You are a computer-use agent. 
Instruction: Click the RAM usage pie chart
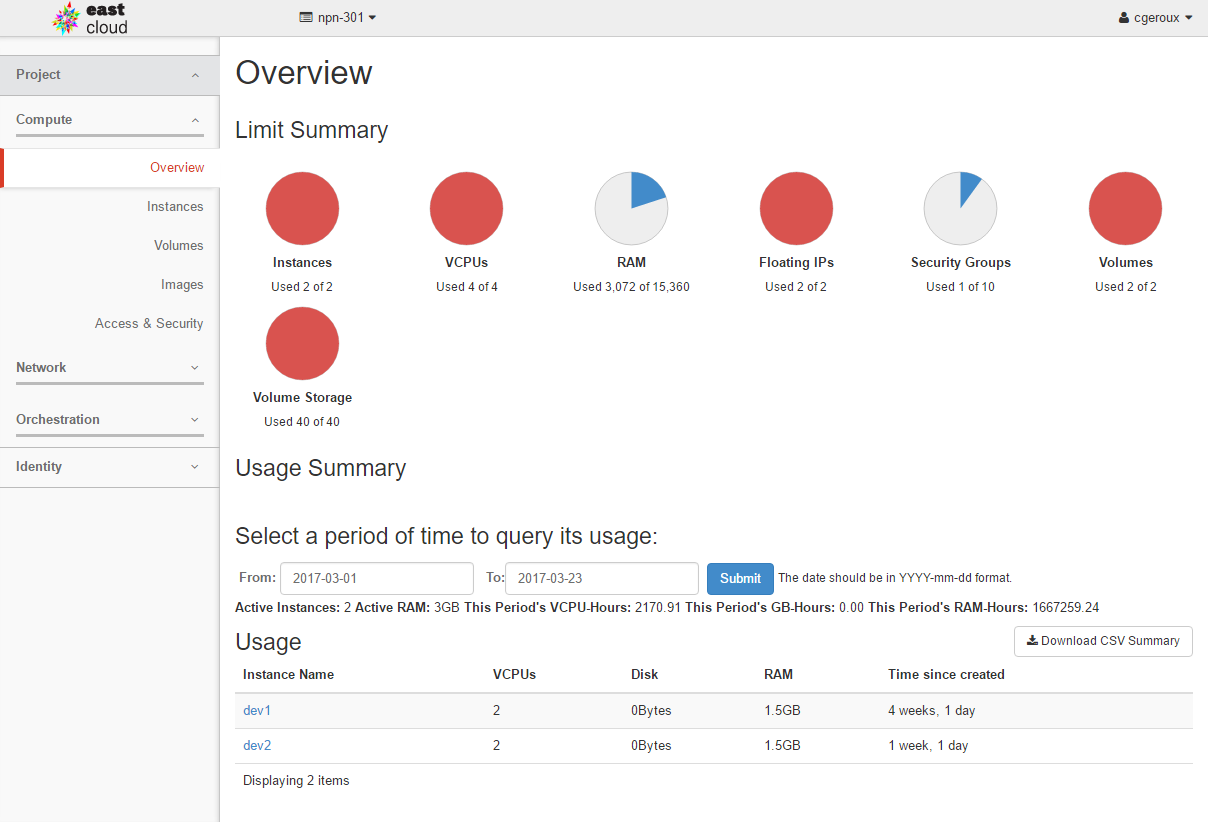[x=631, y=209]
